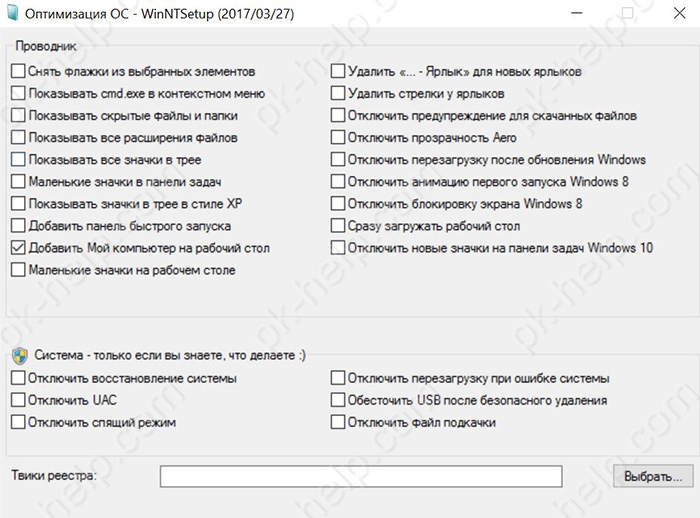The image size is (700, 518).
Task: Enable Маленькие значки на рабочем столе
Action: [18, 270]
